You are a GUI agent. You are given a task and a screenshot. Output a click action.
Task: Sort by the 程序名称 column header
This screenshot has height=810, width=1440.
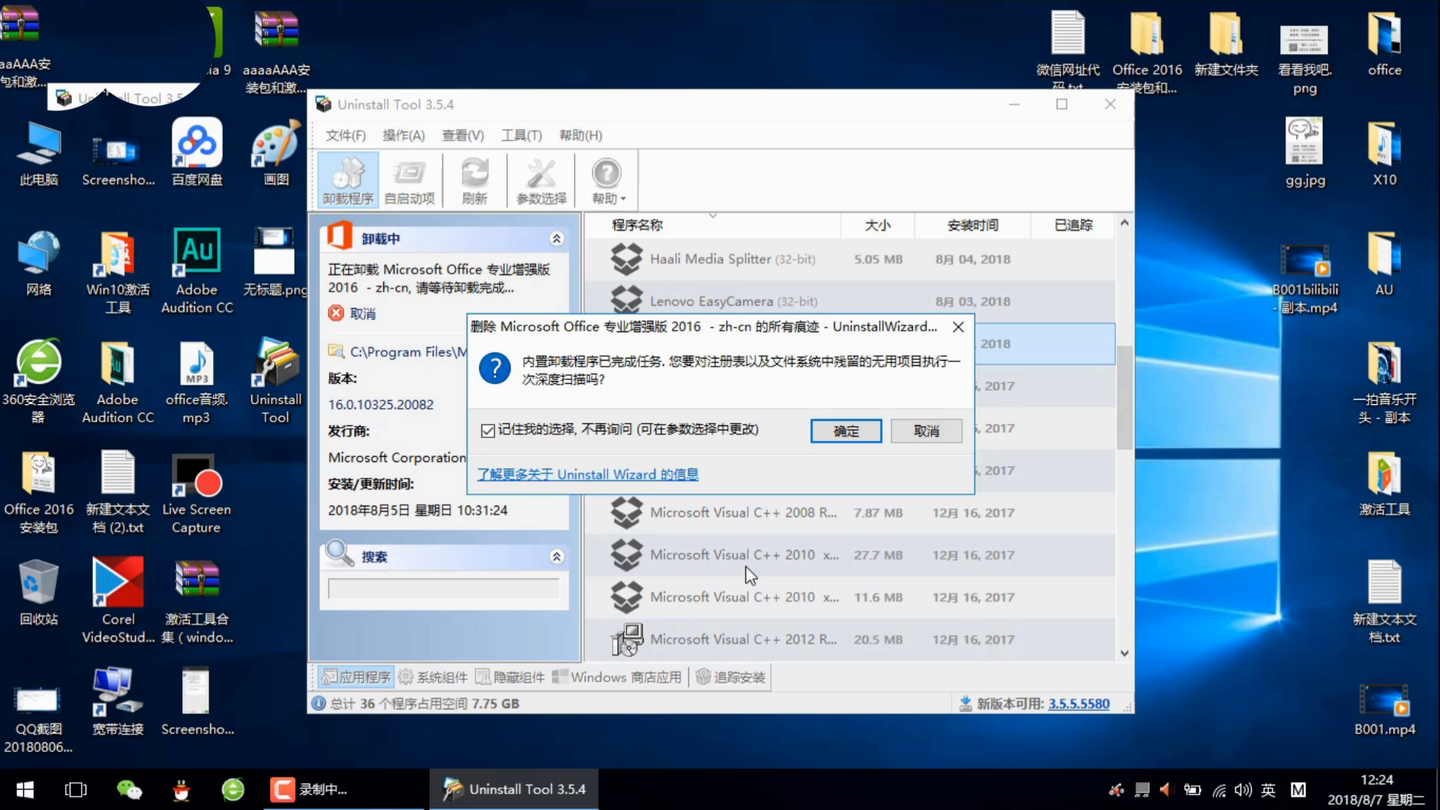pyautogui.click(x=712, y=225)
